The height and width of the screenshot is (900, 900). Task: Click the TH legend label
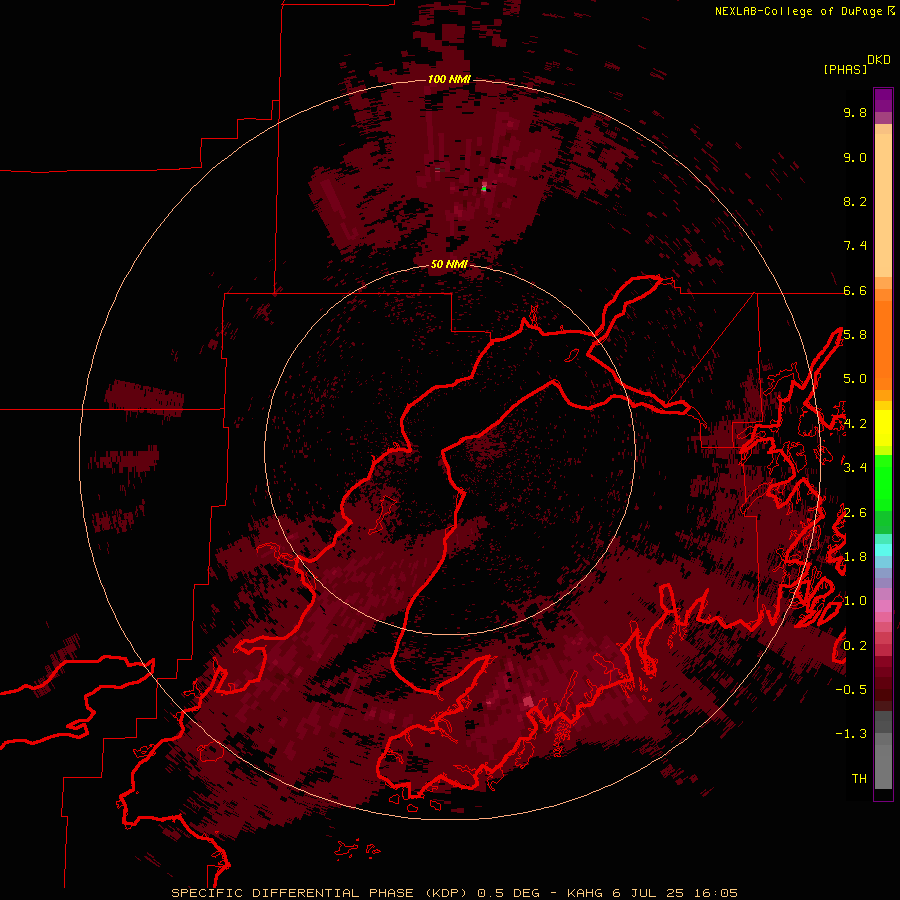pos(859,779)
